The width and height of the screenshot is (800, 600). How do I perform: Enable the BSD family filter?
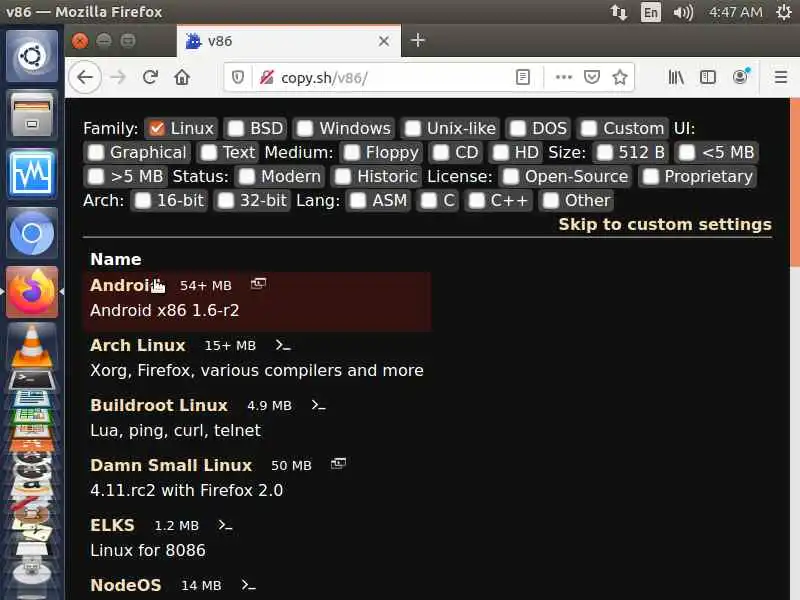coord(236,128)
